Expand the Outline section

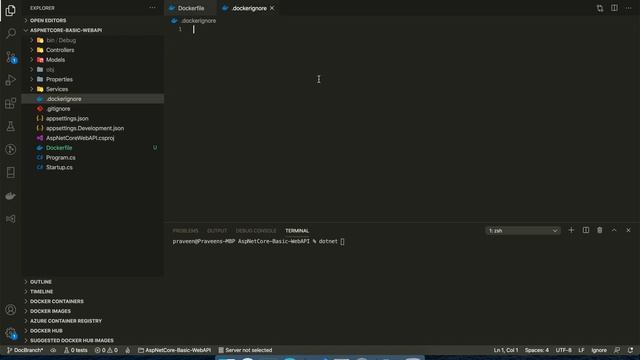pyautogui.click(x=93, y=282)
